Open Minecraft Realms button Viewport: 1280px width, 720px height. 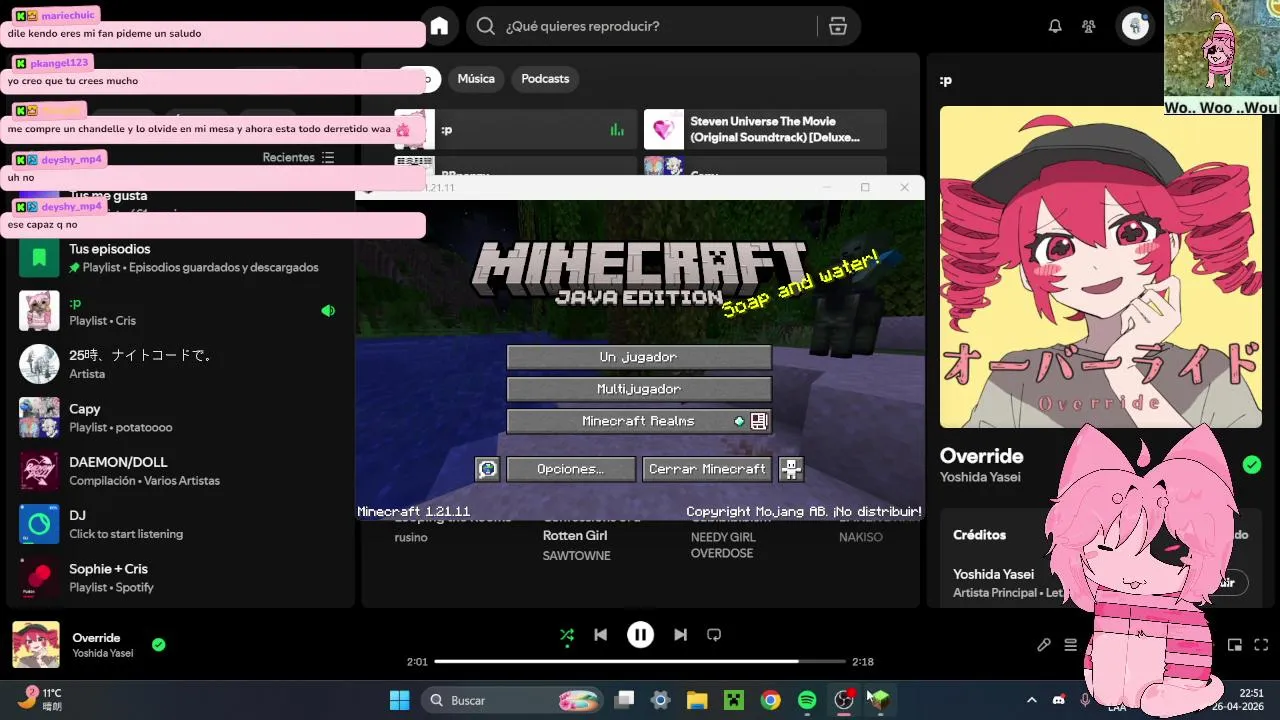coord(639,421)
